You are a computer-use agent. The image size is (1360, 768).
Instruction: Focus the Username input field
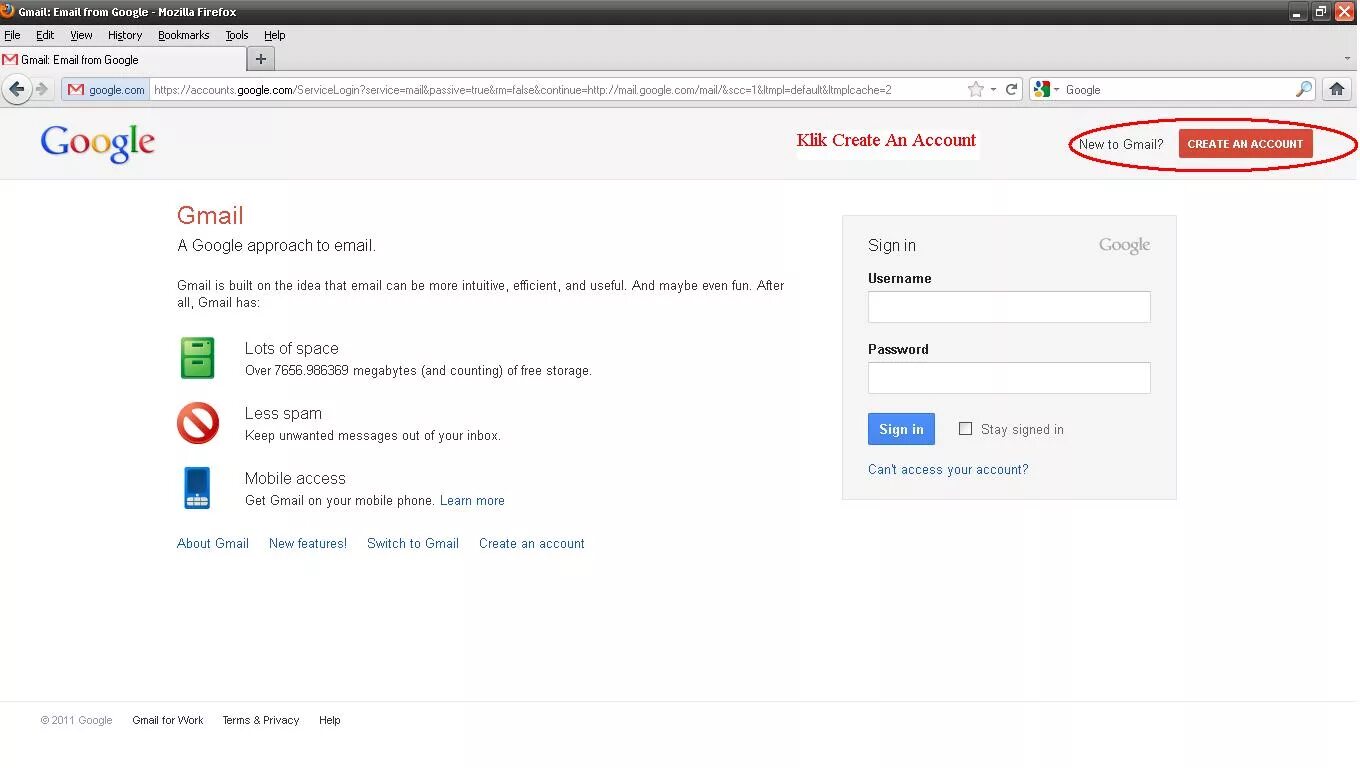(1009, 306)
